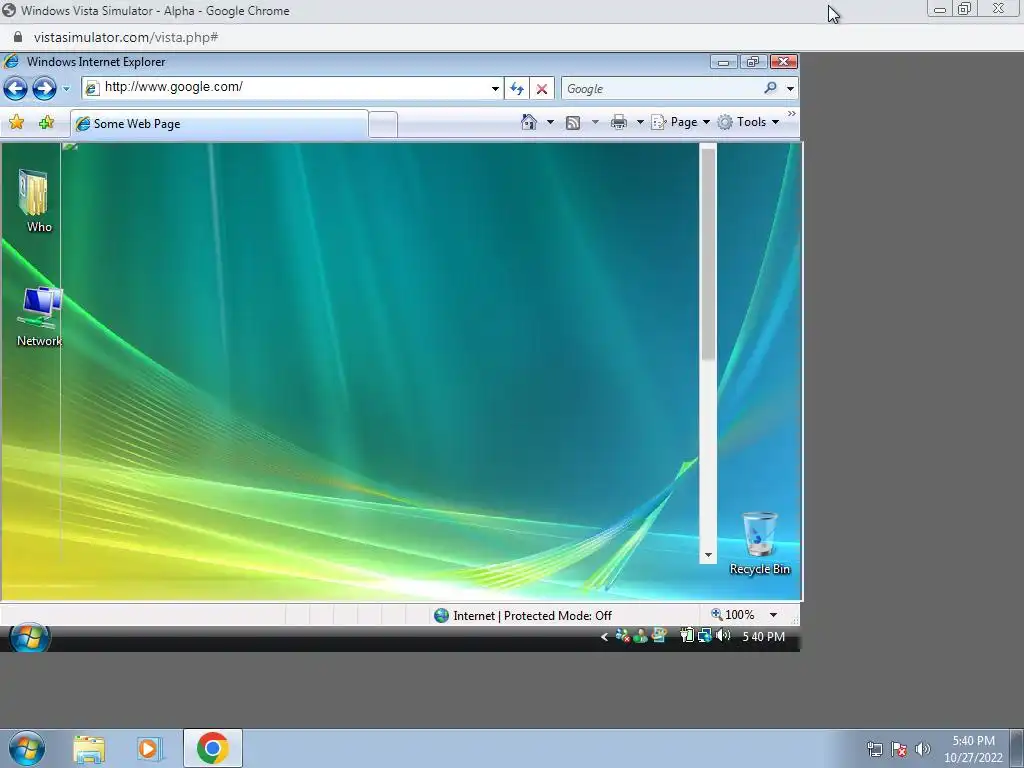The image size is (1024, 768).
Task: Click the Vista tray volume speaker icon
Action: [x=723, y=635]
